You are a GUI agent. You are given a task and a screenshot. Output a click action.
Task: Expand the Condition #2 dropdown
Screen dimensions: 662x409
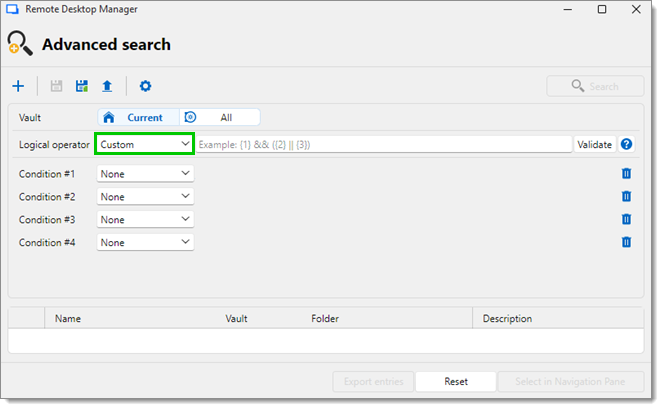tap(145, 197)
